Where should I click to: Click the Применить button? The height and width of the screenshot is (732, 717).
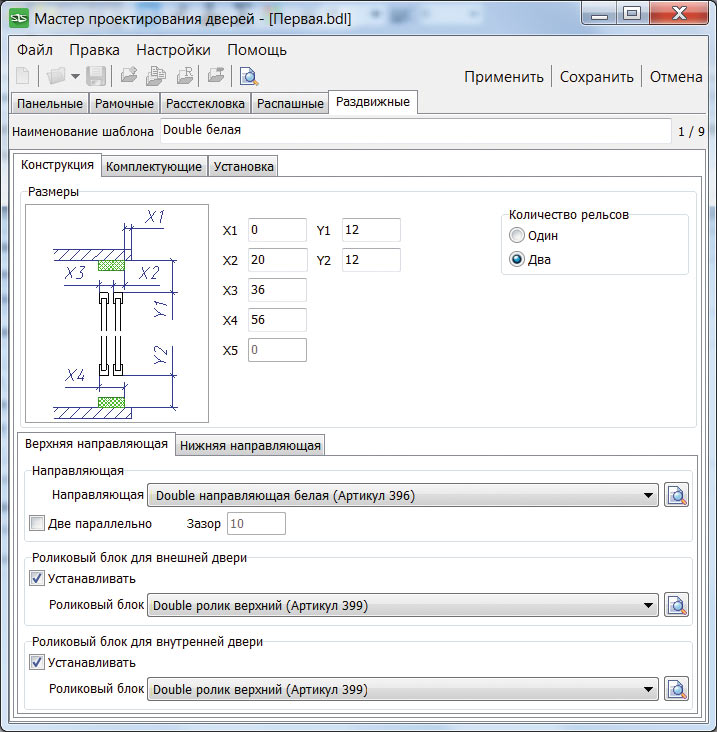(504, 77)
